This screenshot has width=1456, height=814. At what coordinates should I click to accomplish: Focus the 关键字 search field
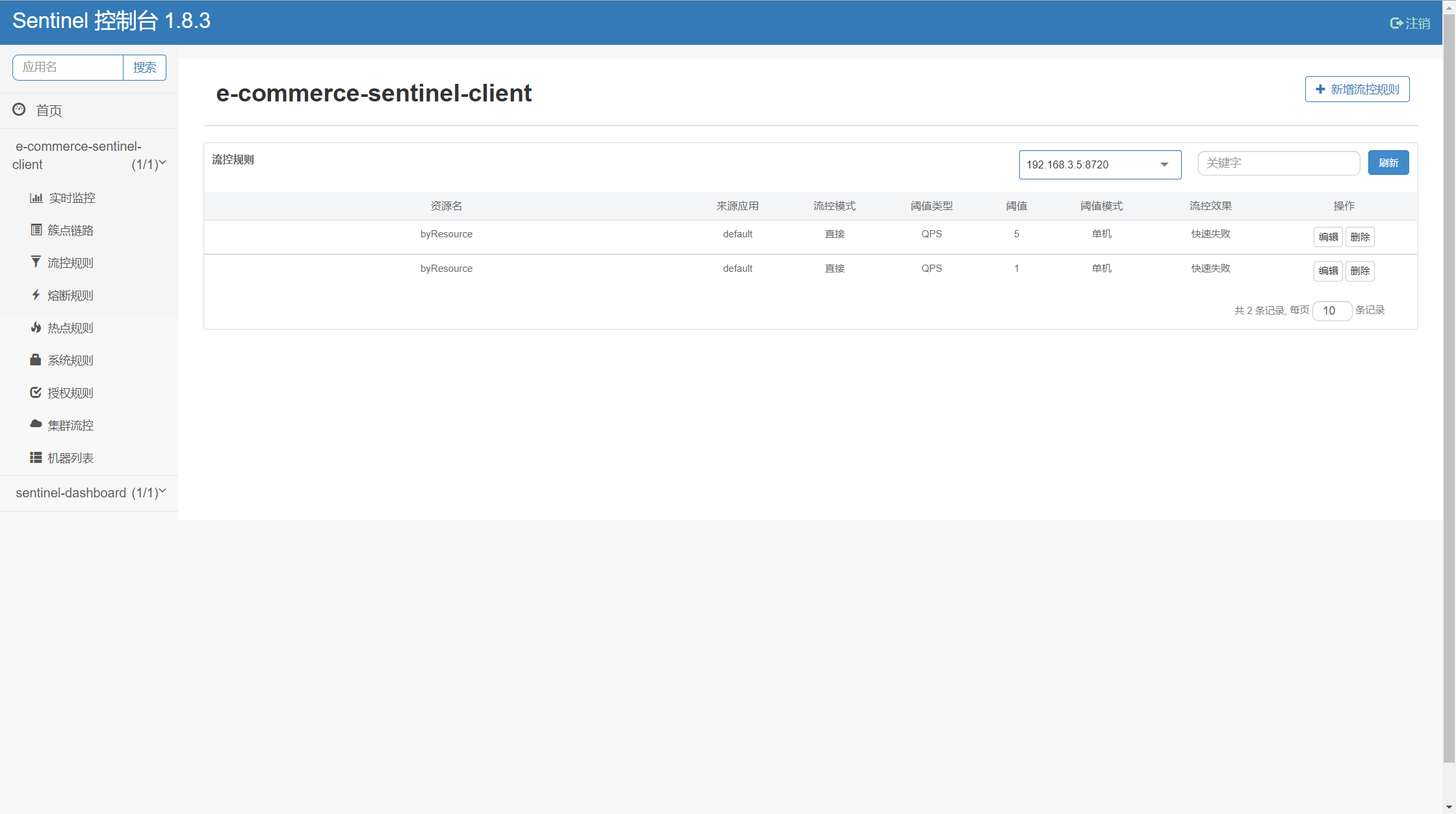tap(1278, 163)
